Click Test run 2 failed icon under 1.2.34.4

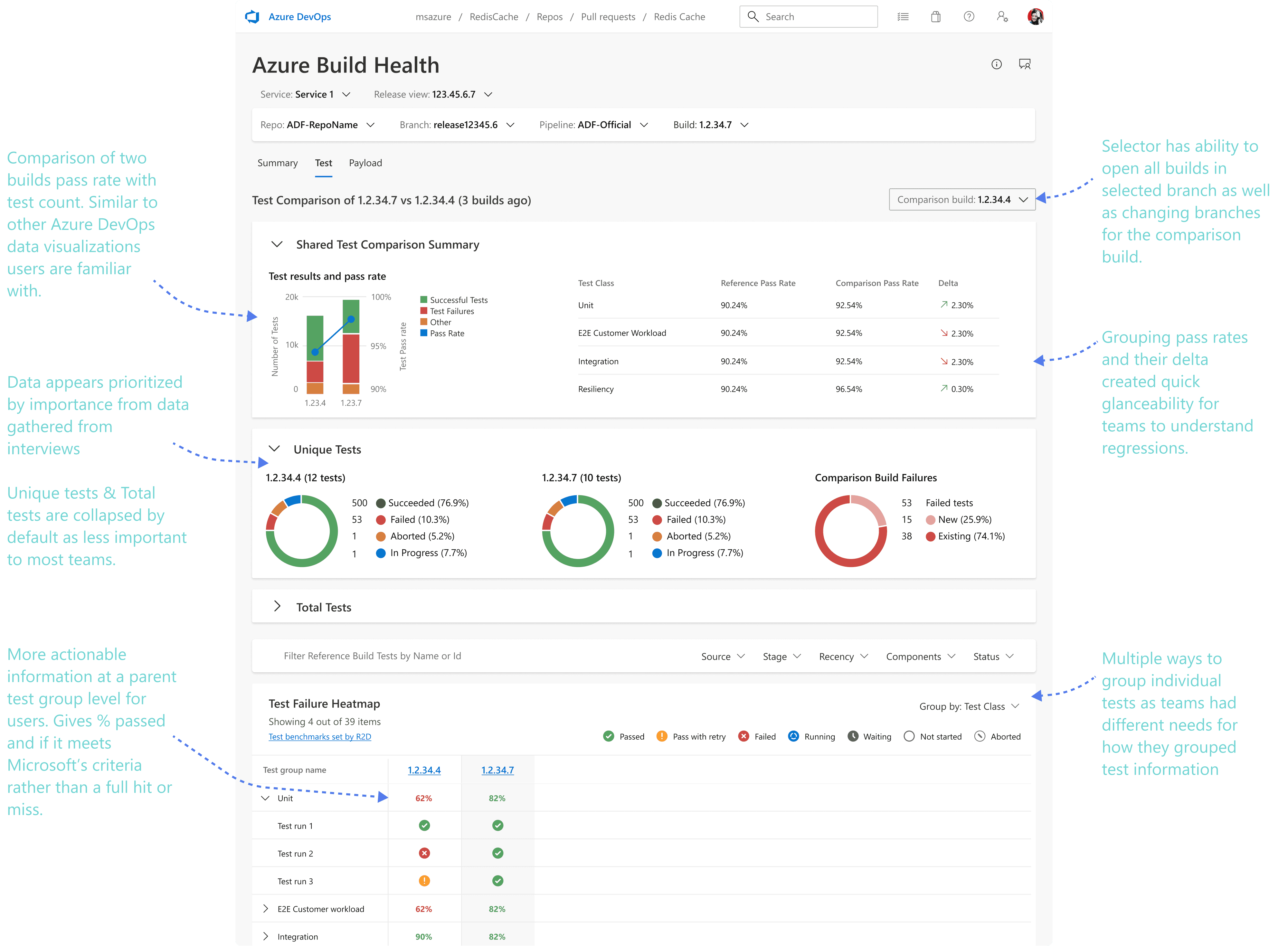424,853
